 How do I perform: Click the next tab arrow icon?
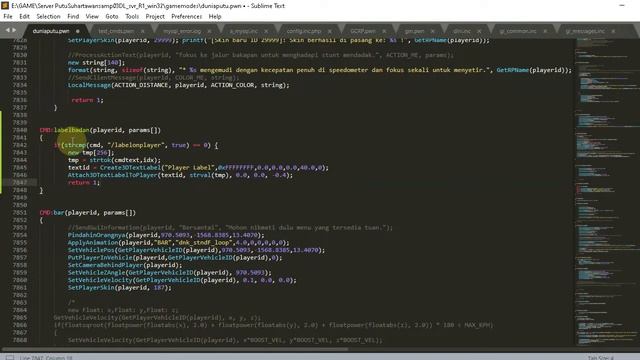click(x=14, y=30)
